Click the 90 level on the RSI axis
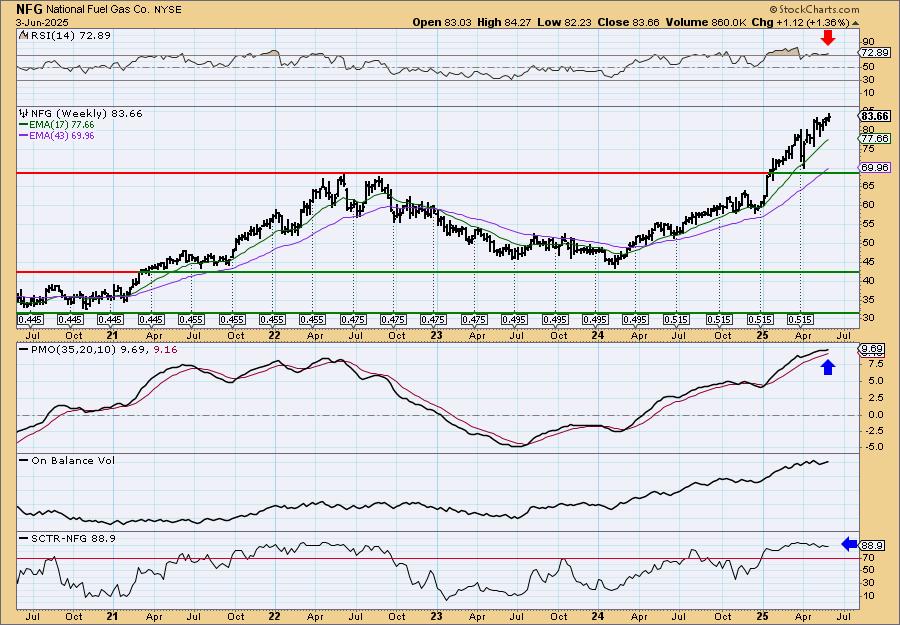This screenshot has height=625, width=900. click(x=868, y=42)
